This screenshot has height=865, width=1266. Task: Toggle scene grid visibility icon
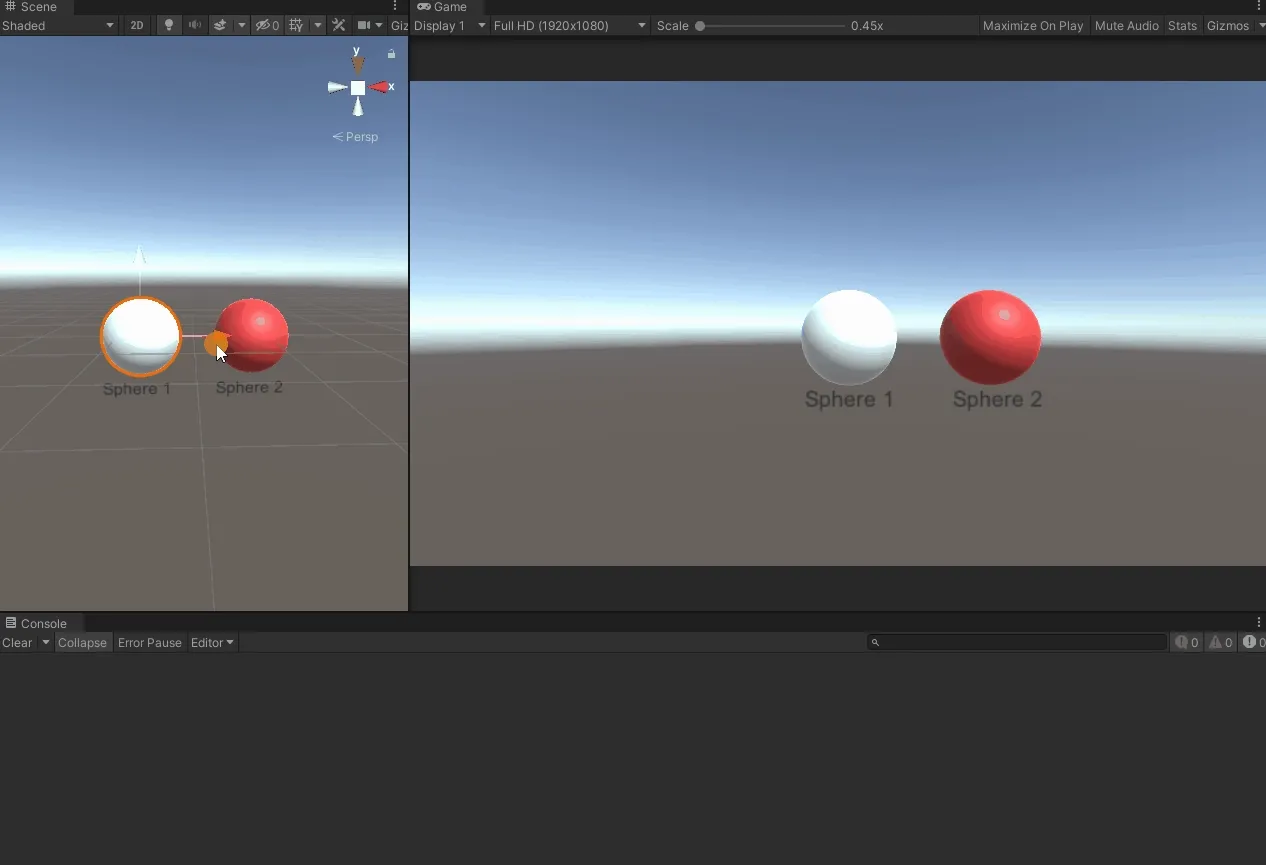[296, 25]
